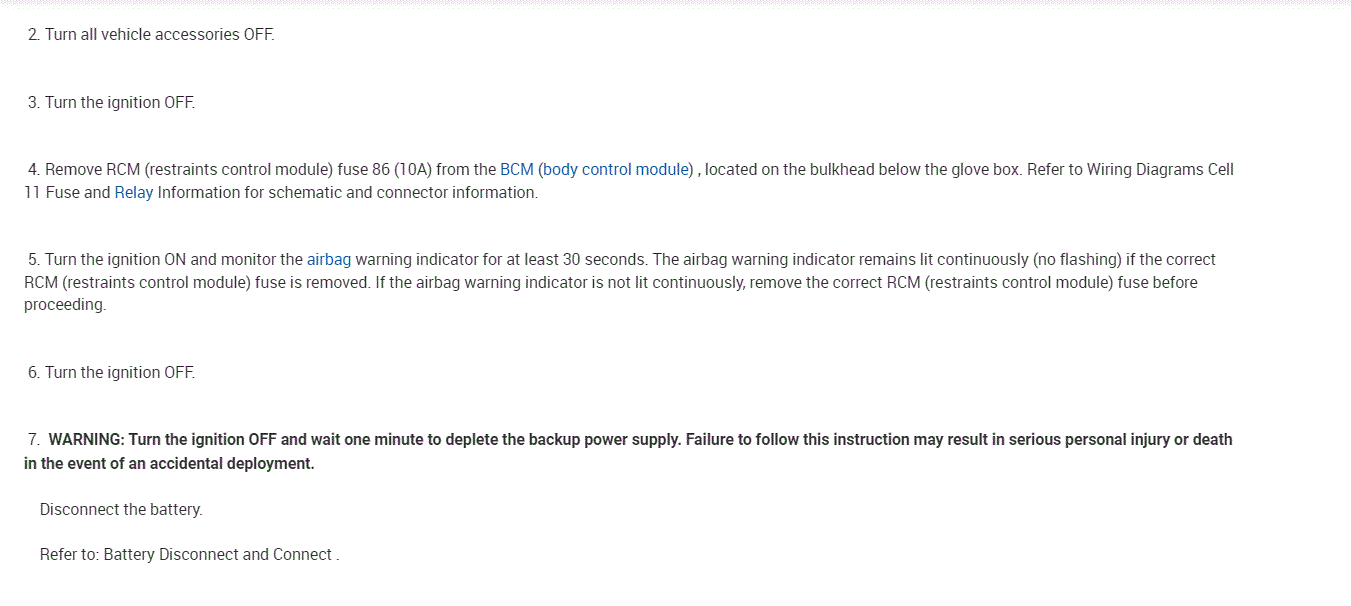Click "Battery Disconnect and Connect" reference text

(218, 555)
